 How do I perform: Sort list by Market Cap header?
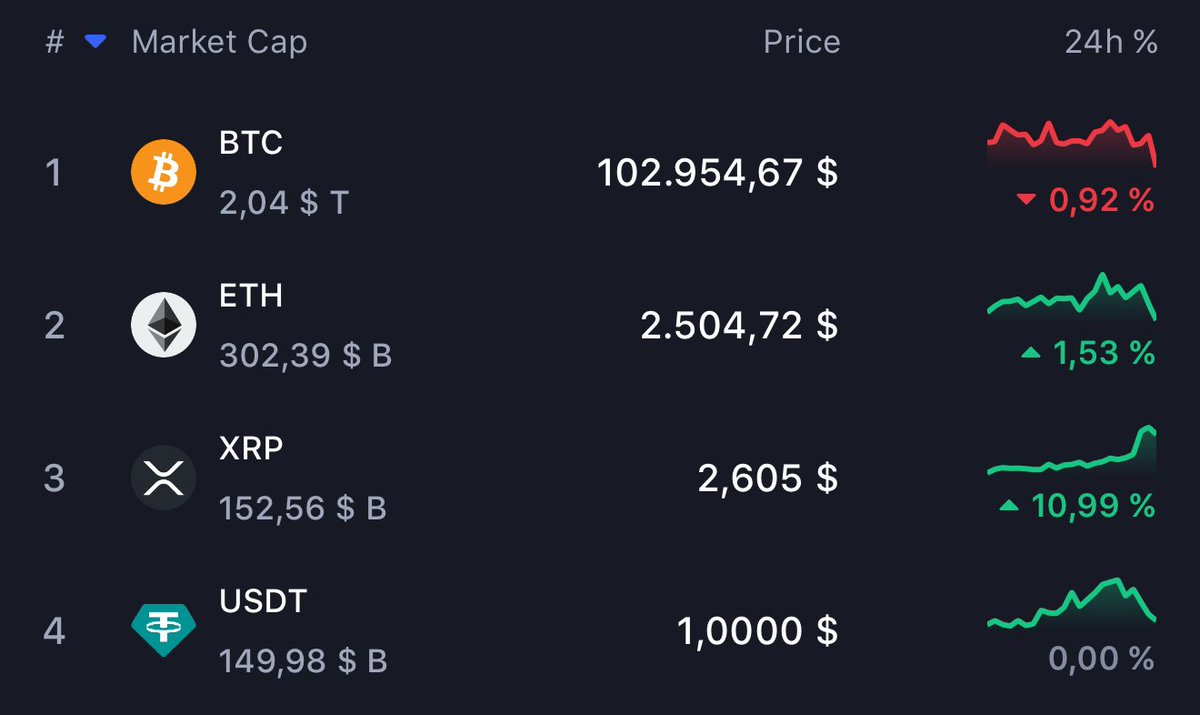click(x=219, y=42)
